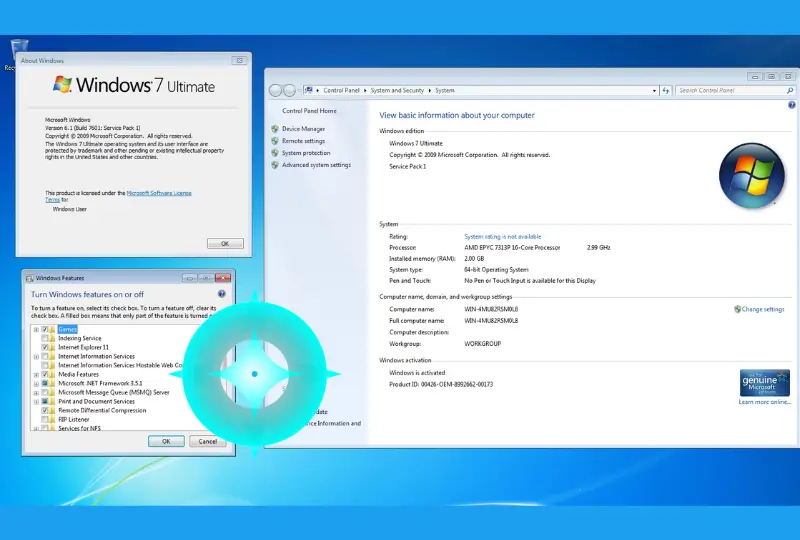The height and width of the screenshot is (540, 800).
Task: Expand the Media Features node
Action: [x=36, y=375]
